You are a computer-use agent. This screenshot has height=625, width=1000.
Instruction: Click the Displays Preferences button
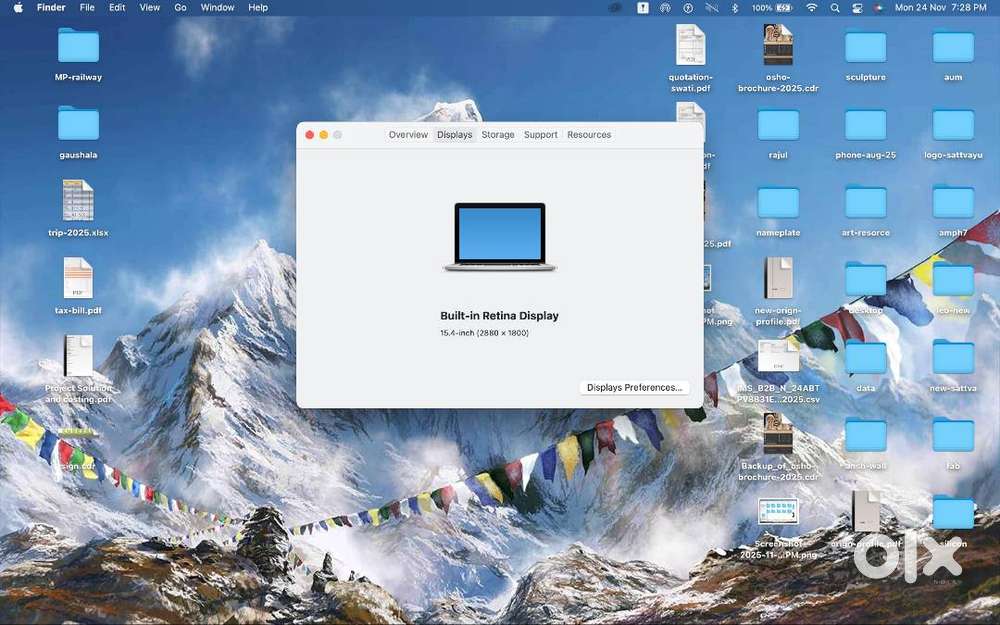tap(634, 387)
